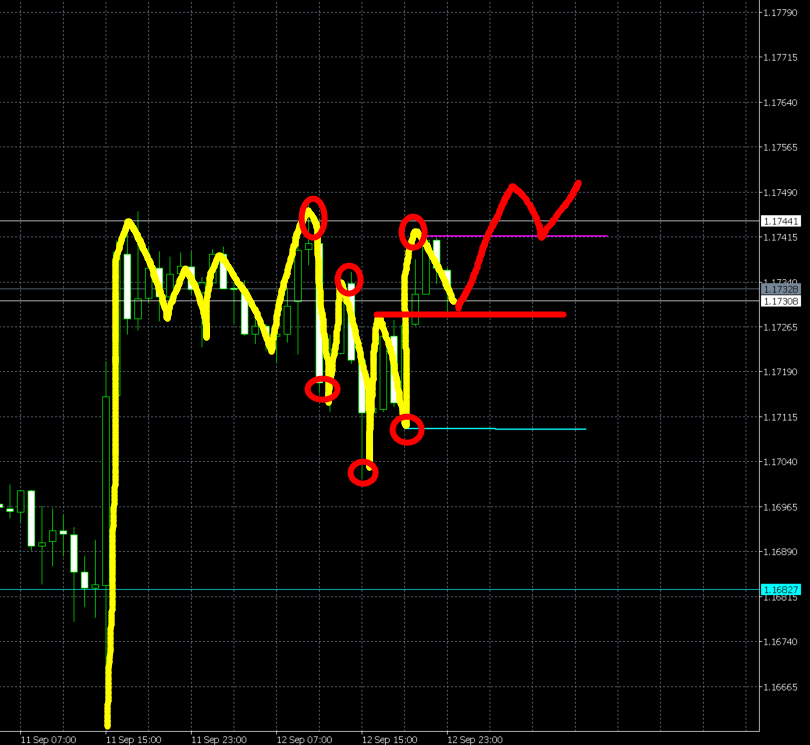
Task: Select the 1.17715 price scale value
Action: (780, 57)
